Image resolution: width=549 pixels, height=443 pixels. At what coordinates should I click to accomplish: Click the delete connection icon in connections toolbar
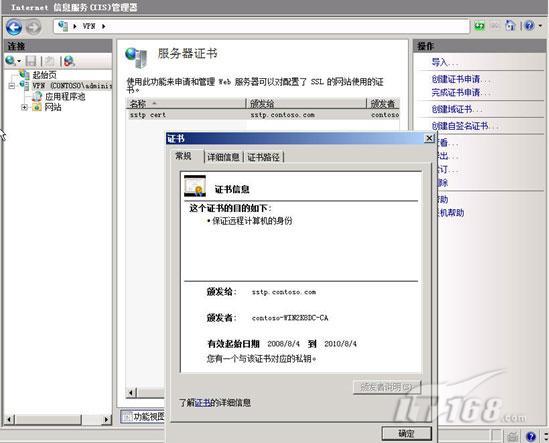[69, 61]
